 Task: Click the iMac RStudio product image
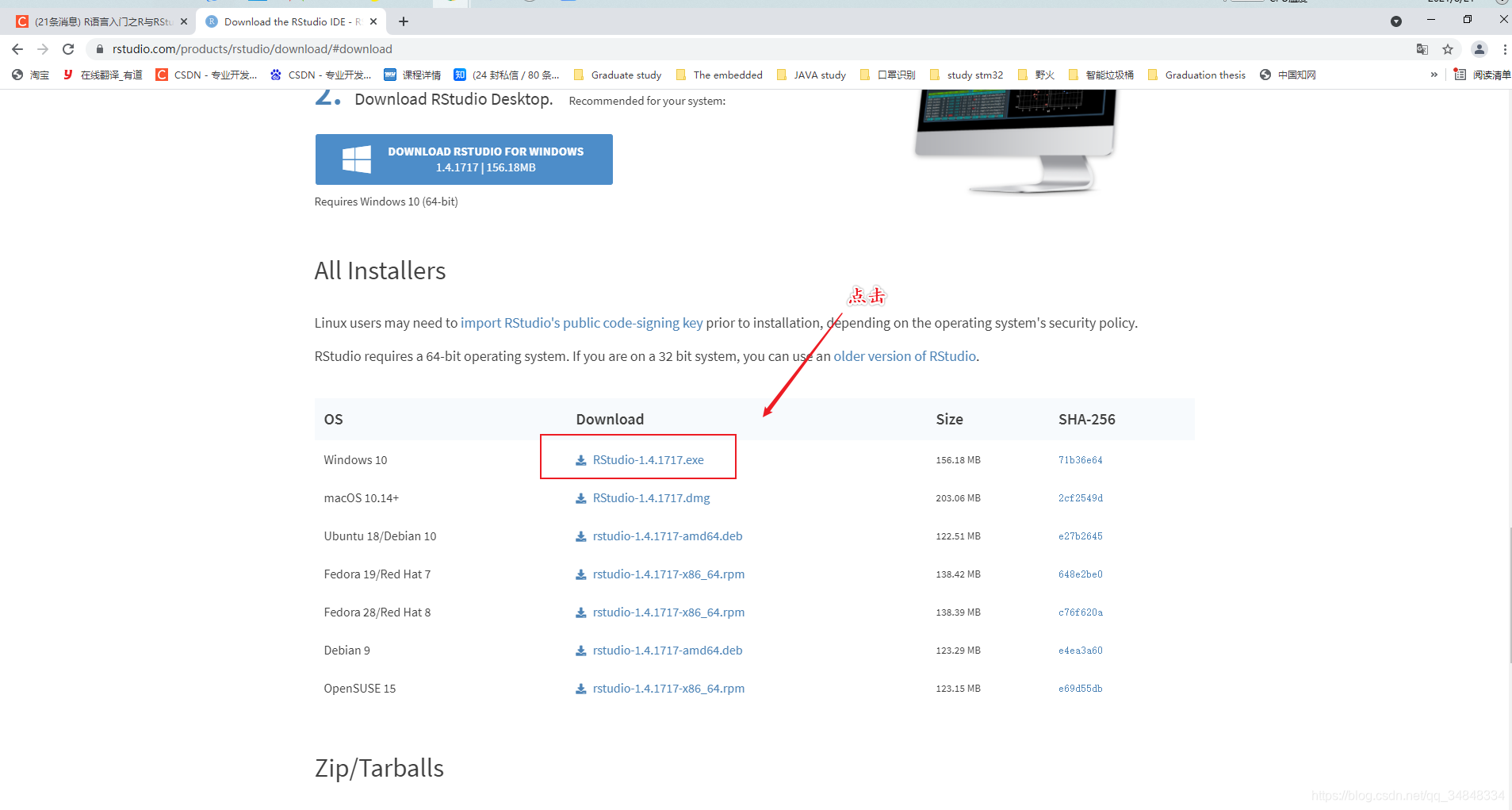click(x=1016, y=141)
